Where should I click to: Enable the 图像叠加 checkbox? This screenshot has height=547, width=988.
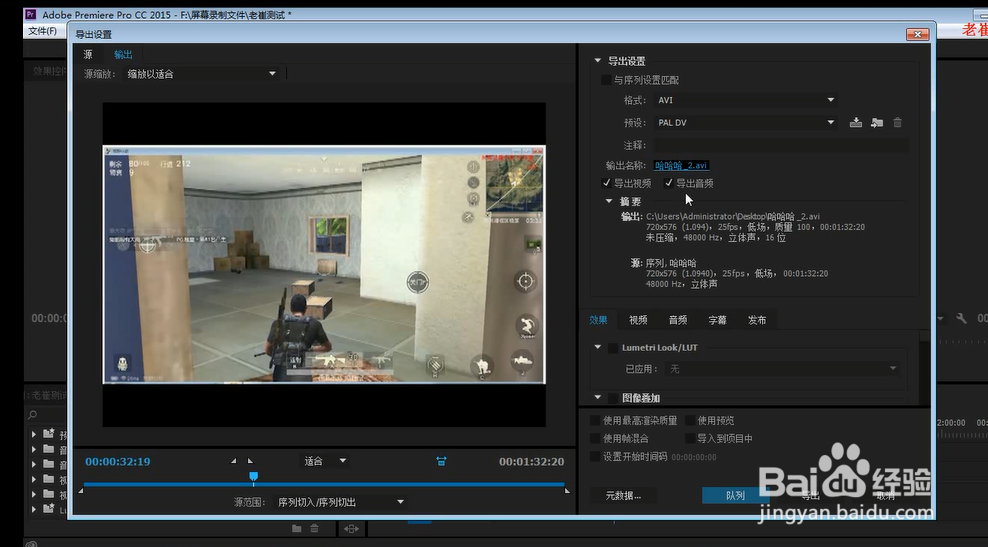[x=612, y=398]
